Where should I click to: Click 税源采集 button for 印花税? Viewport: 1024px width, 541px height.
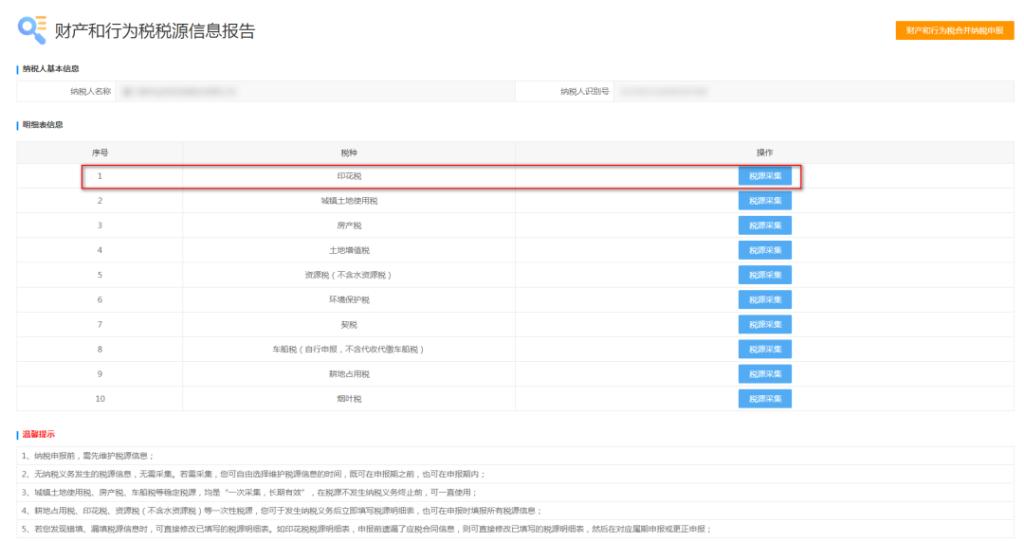[x=765, y=176]
